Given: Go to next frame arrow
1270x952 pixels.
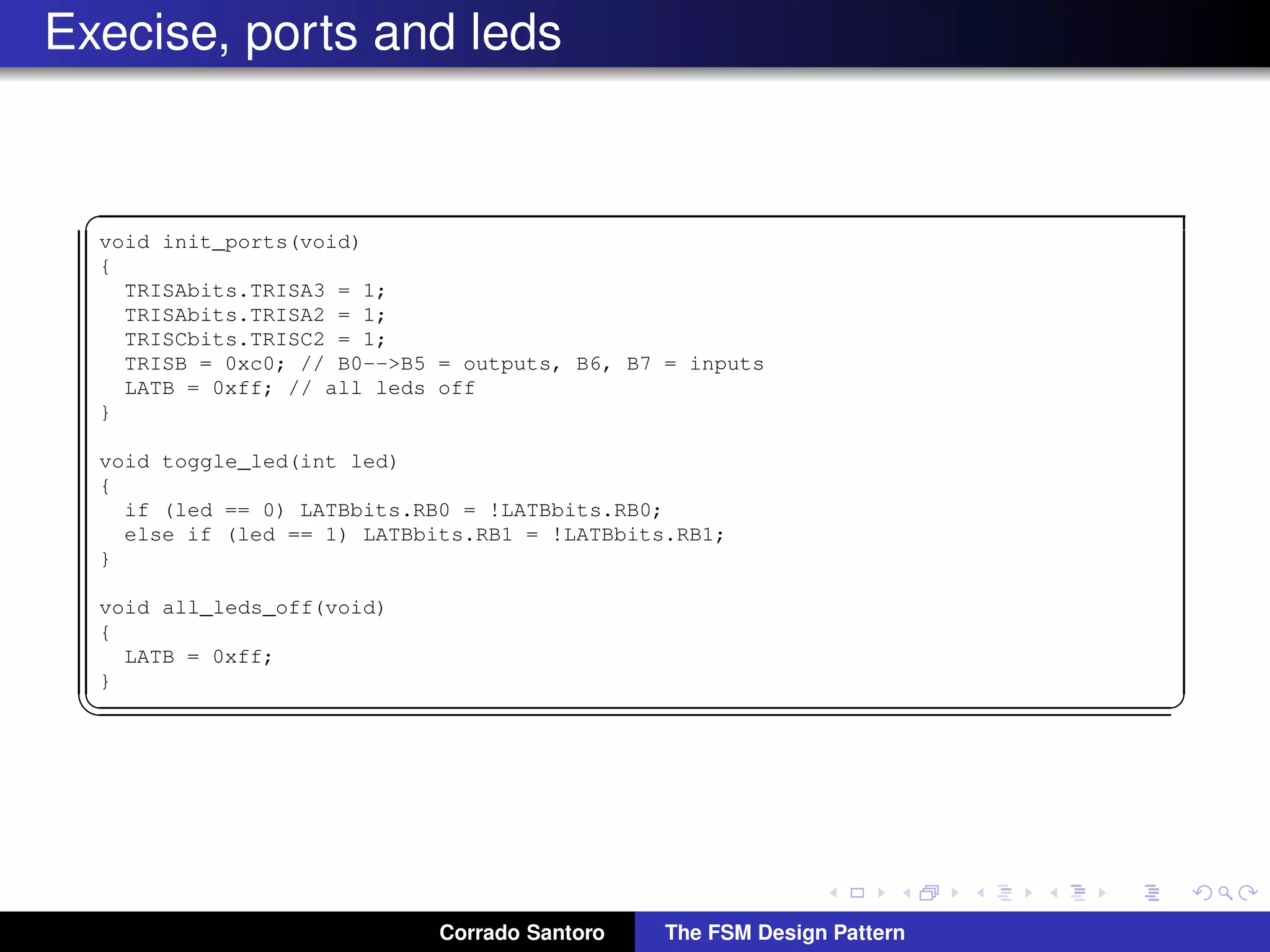Looking at the screenshot, I should pos(955,892).
